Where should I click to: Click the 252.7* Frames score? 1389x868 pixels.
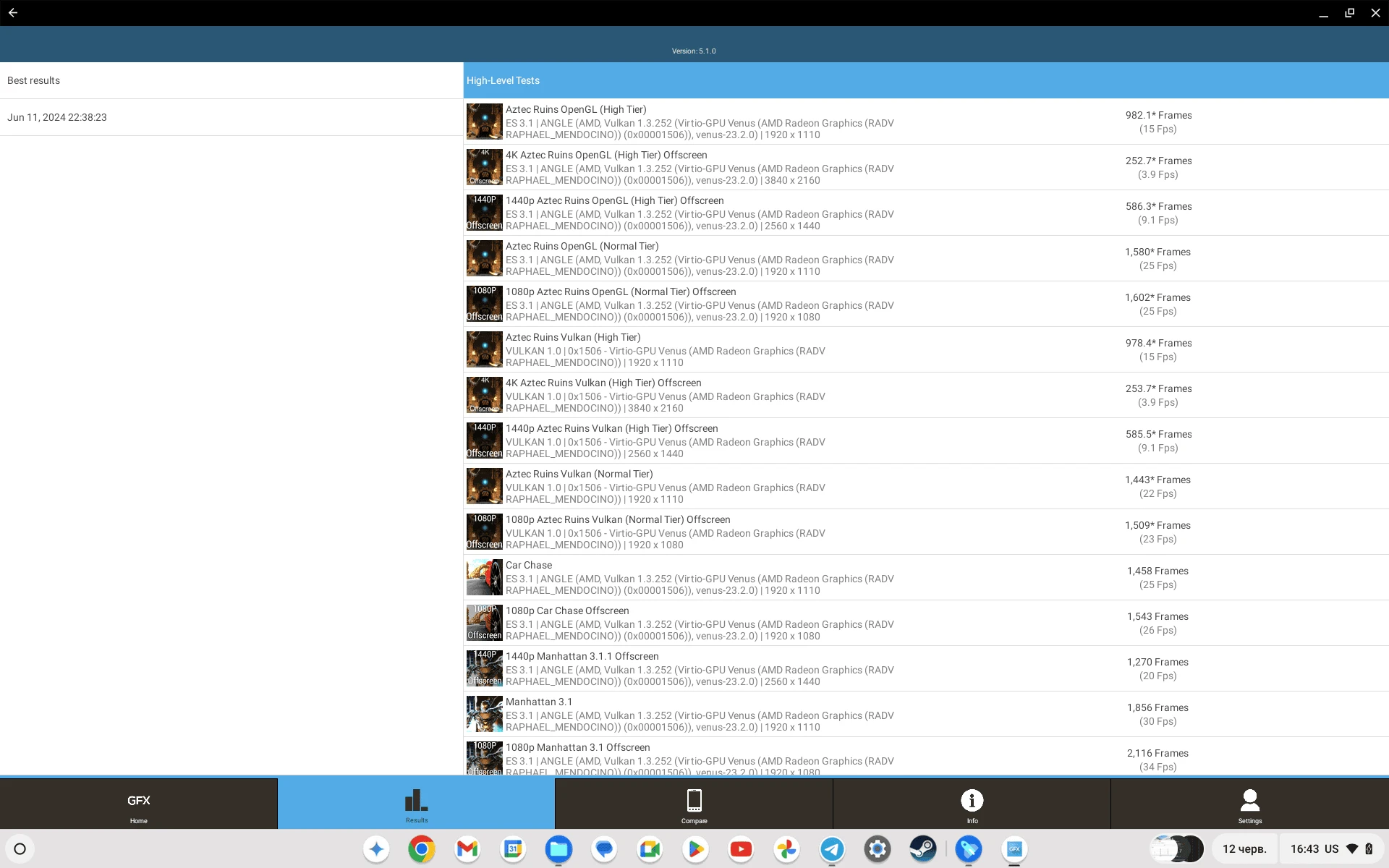point(1158,161)
